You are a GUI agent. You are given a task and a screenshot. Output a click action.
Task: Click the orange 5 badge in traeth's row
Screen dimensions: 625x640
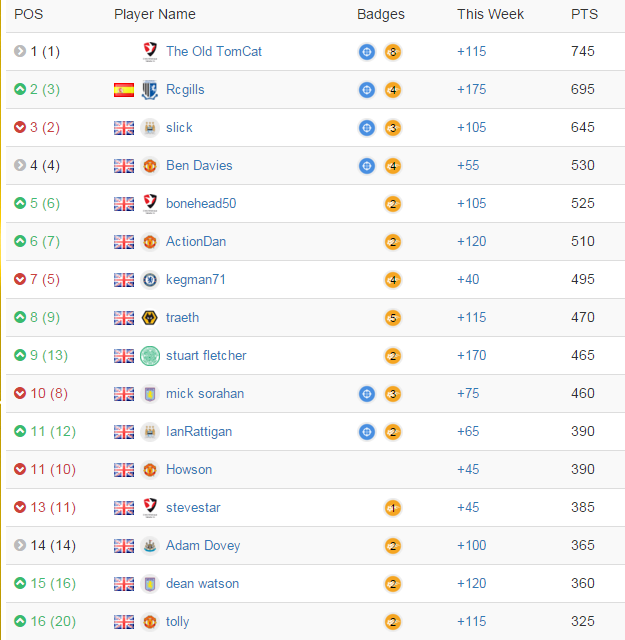(393, 318)
